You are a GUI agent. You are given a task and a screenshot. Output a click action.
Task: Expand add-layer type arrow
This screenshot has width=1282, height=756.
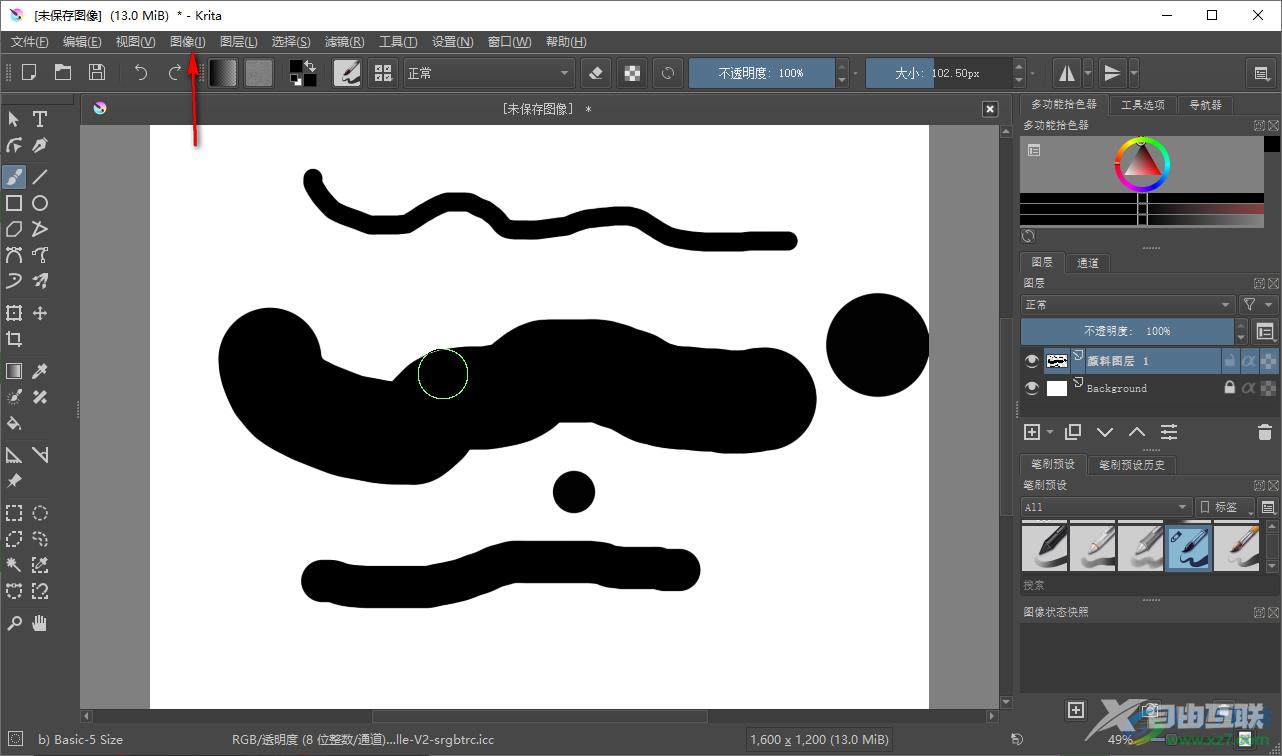1050,432
